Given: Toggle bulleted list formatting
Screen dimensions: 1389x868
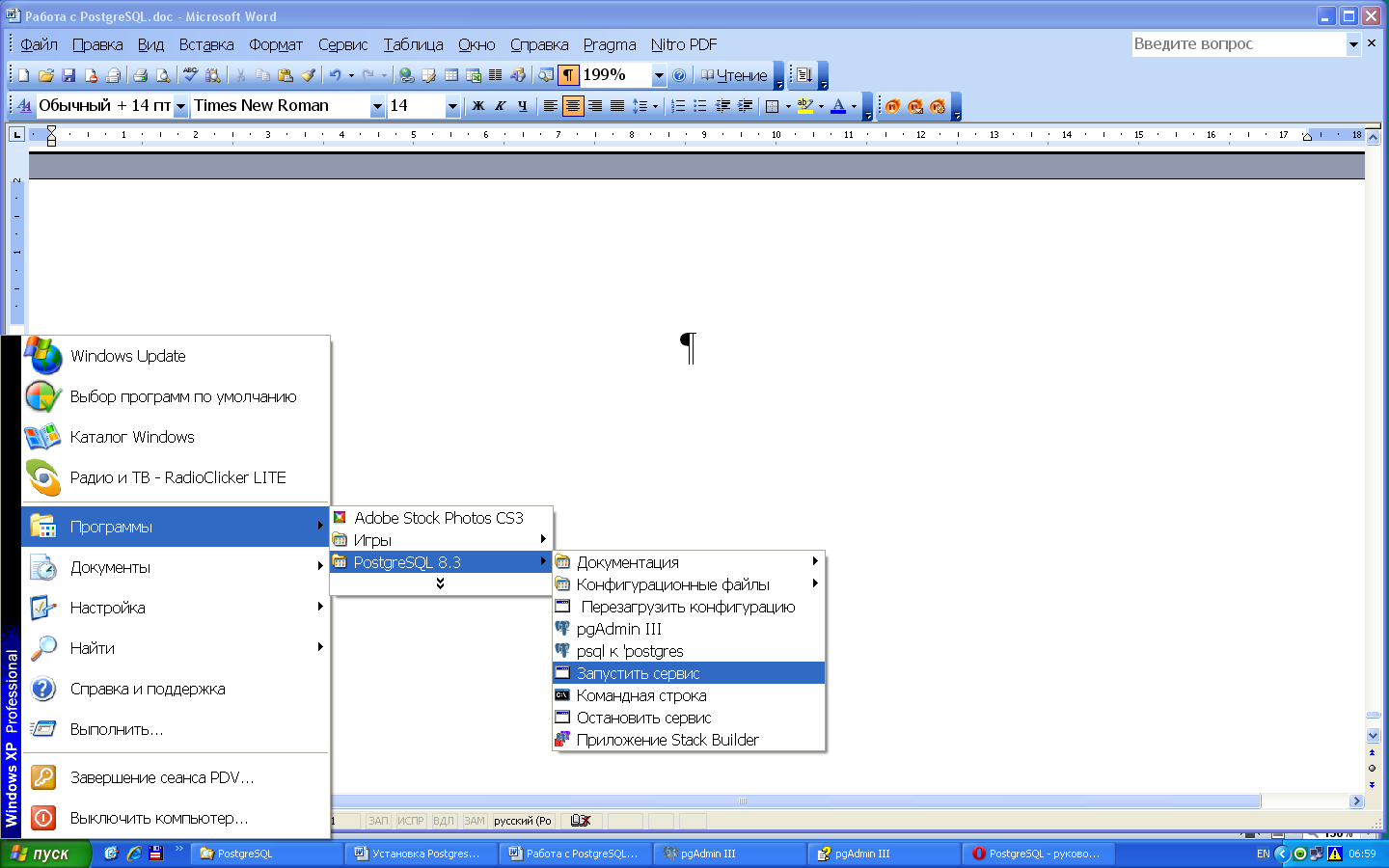Looking at the screenshot, I should coord(700,106).
